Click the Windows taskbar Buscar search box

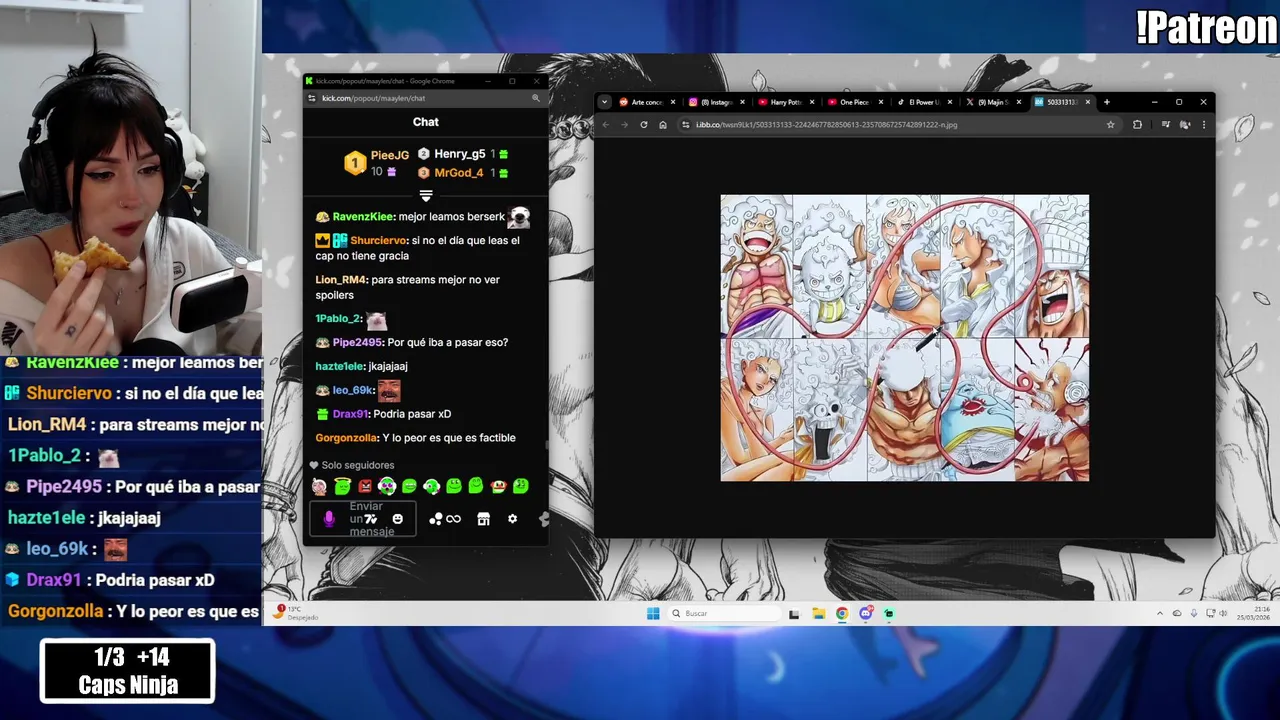pyautogui.click(x=723, y=613)
